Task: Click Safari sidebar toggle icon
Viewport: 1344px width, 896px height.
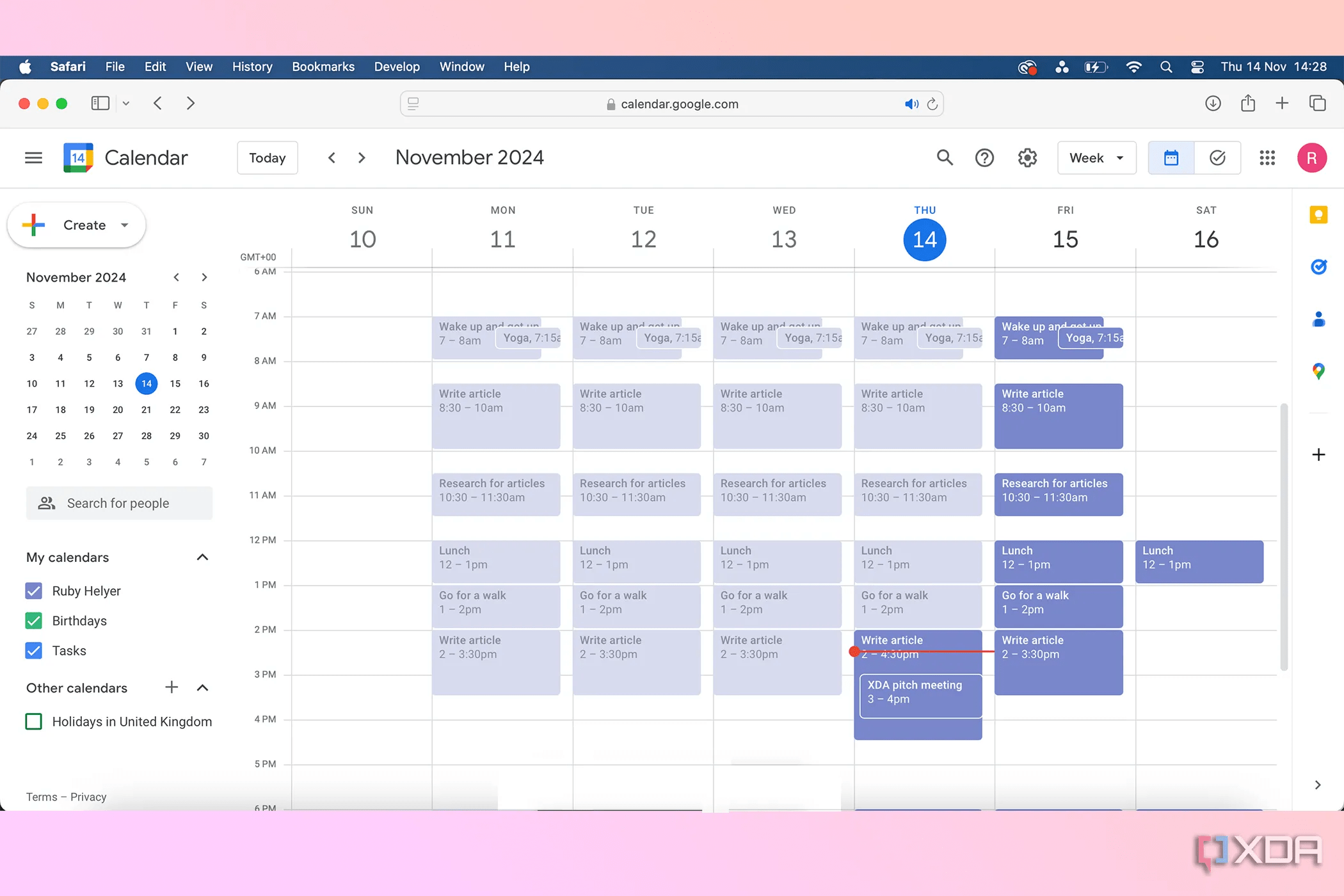Action: [100, 103]
